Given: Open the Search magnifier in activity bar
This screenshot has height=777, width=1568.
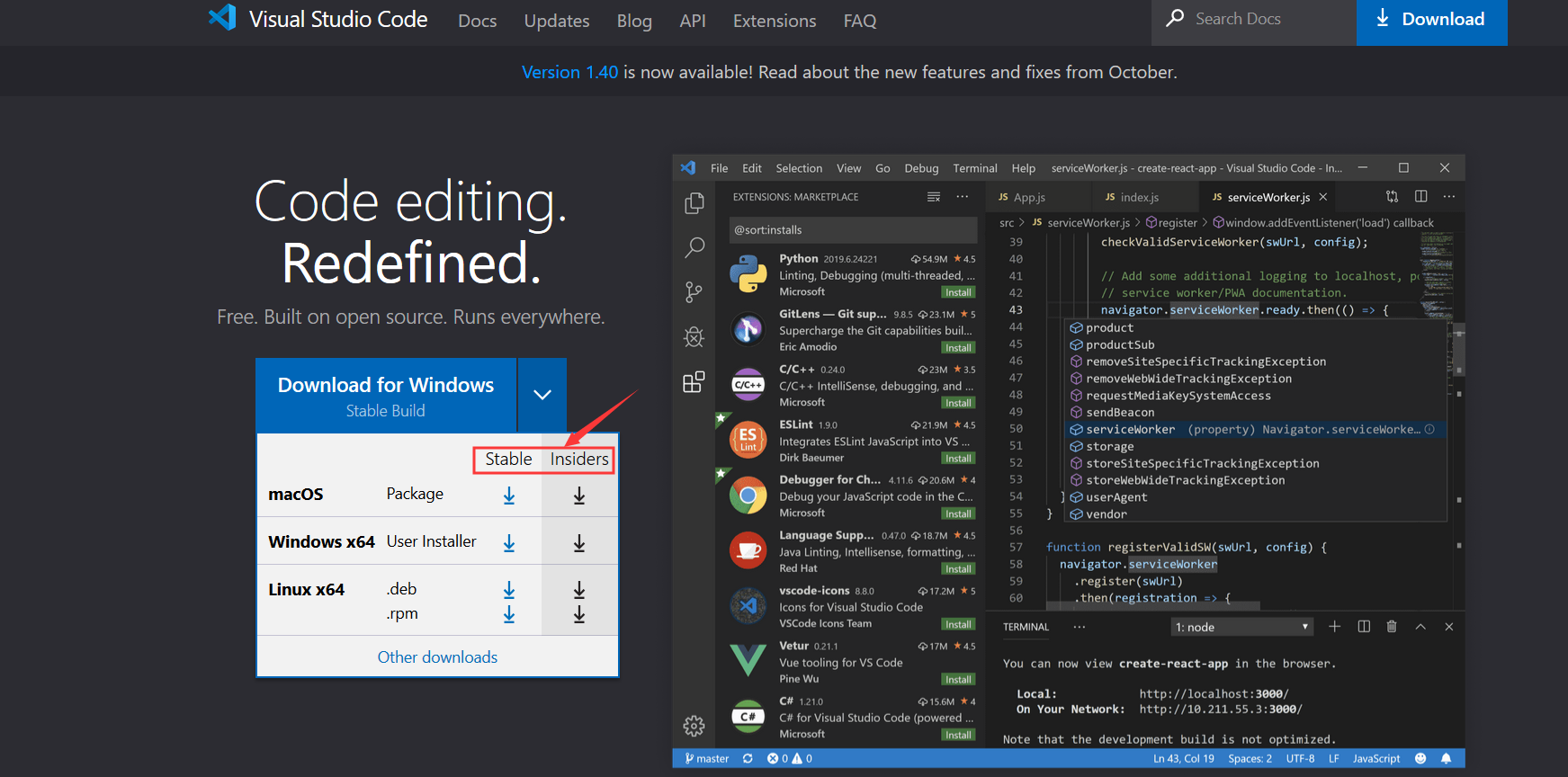Looking at the screenshot, I should click(694, 247).
